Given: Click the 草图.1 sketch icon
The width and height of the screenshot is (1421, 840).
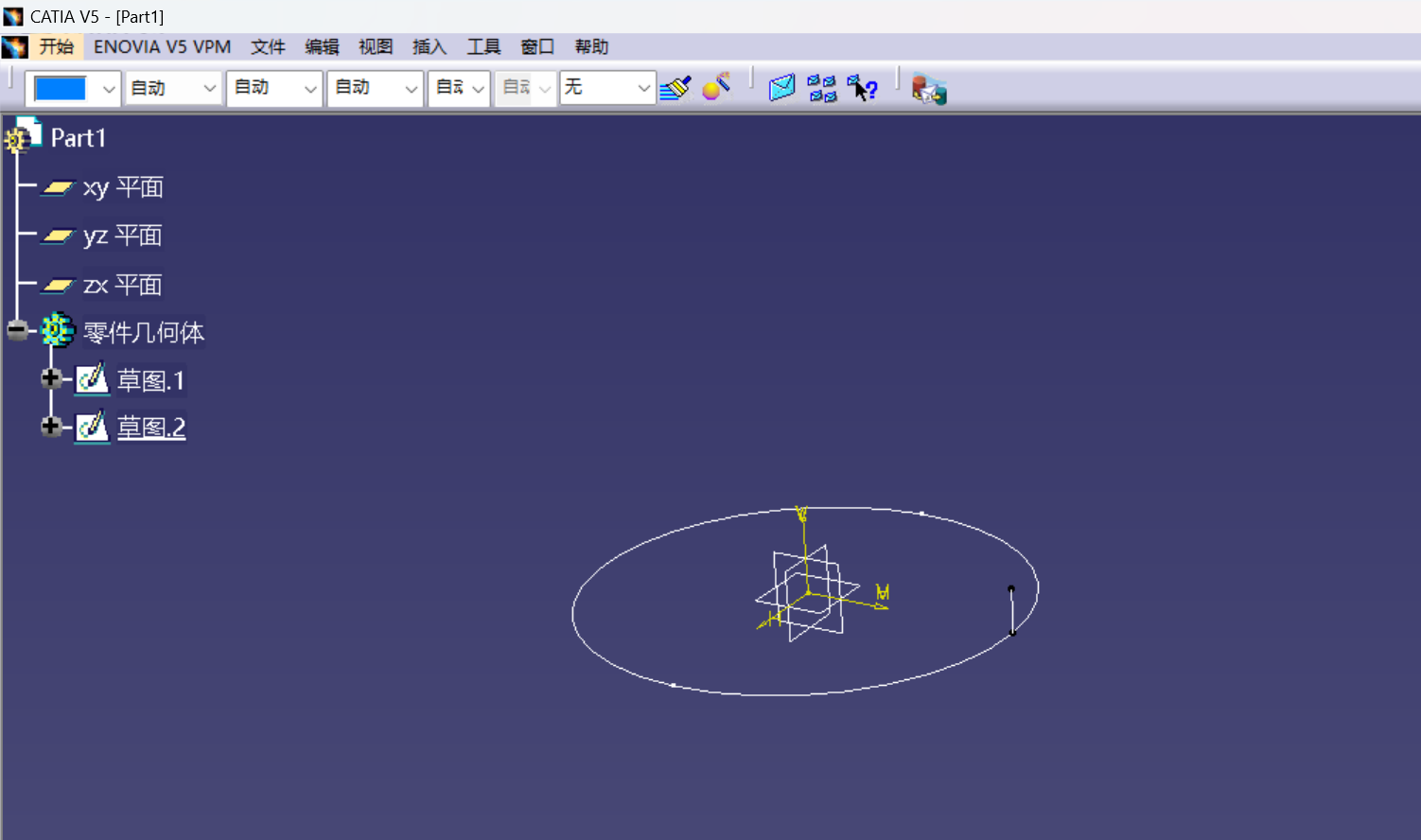Looking at the screenshot, I should pyautogui.click(x=92, y=379).
